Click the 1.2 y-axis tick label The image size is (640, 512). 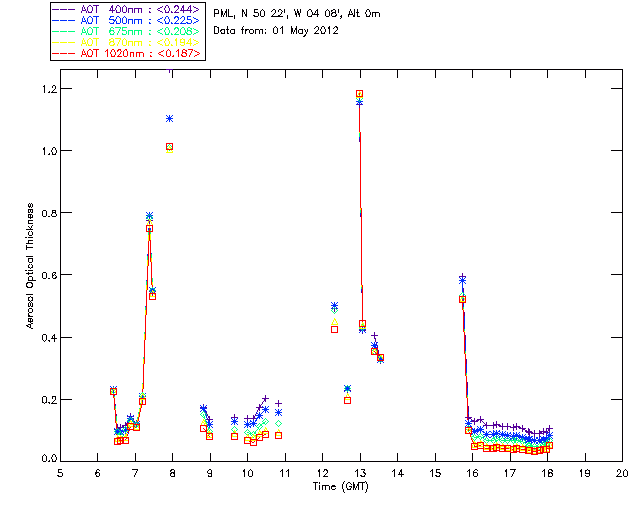point(49,89)
